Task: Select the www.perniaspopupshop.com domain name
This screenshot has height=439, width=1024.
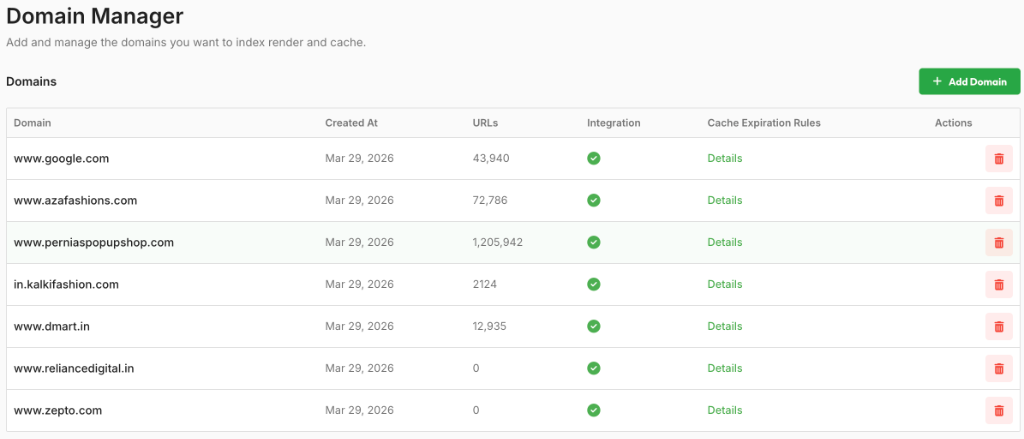Action: tap(94, 242)
